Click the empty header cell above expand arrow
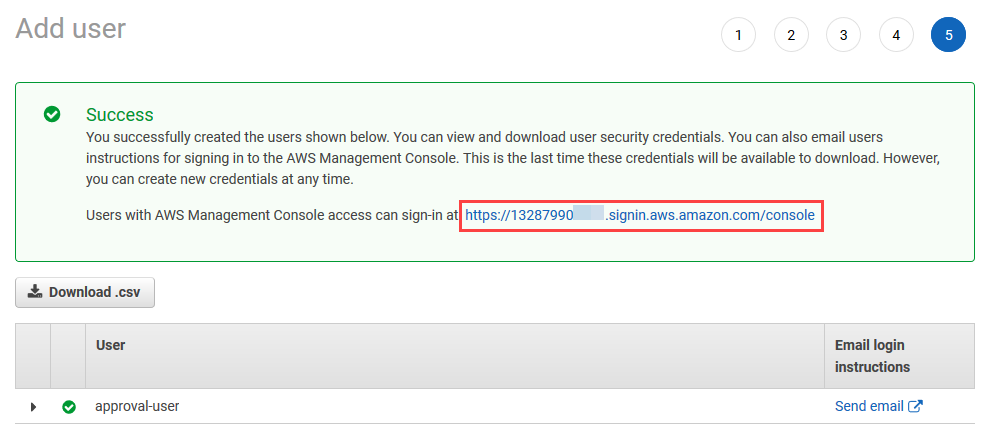 click(33, 356)
